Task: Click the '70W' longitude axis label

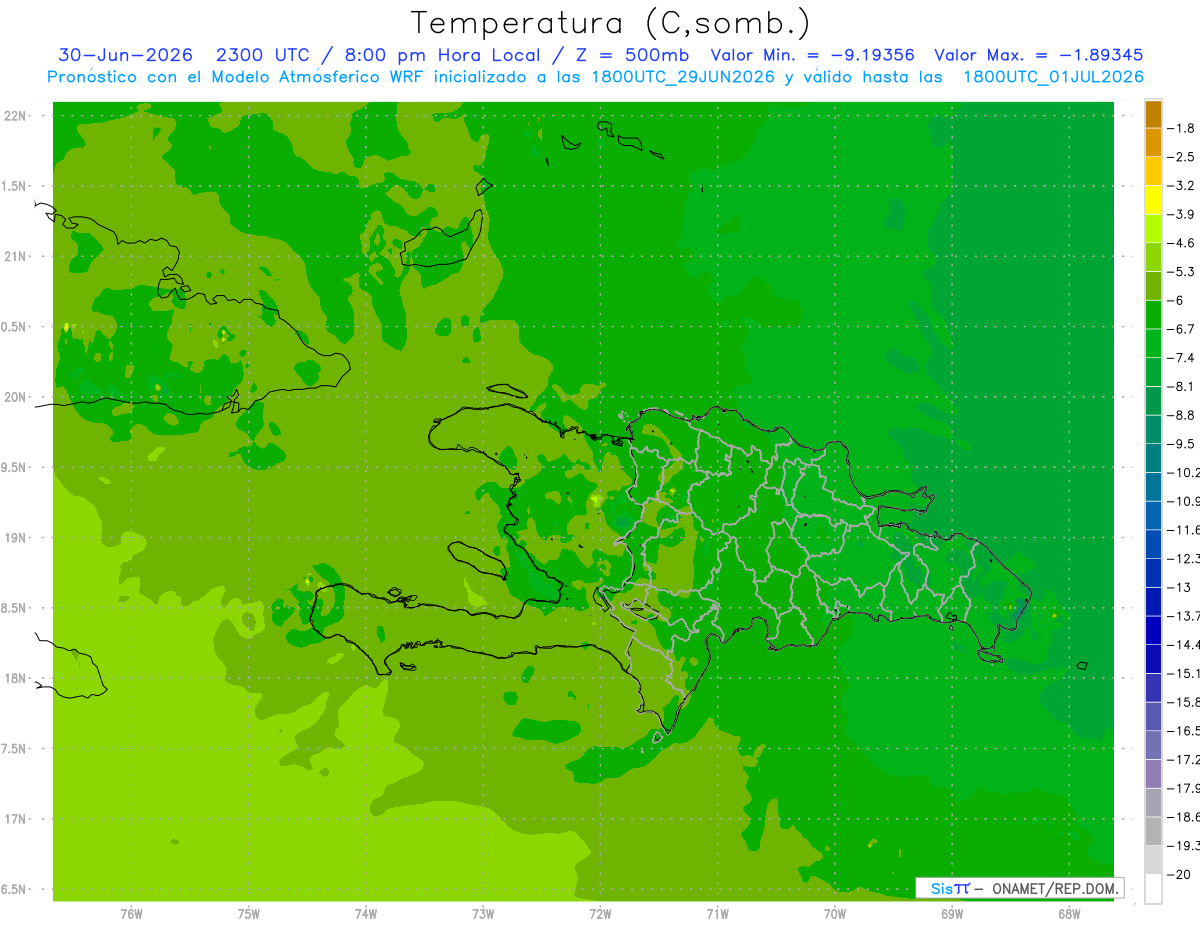Action: click(x=835, y=913)
